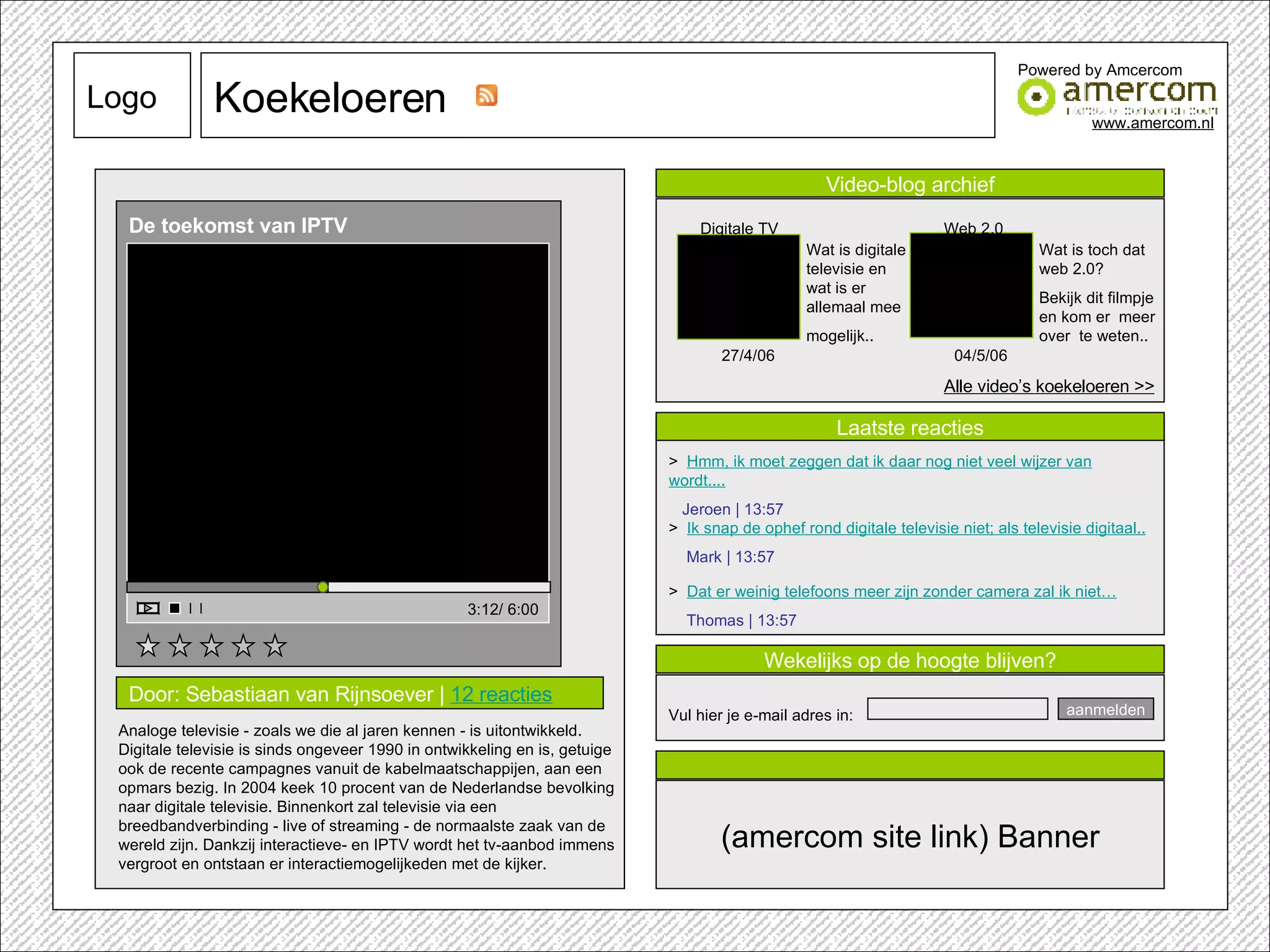
Task: Rate video with the first star
Action: (148, 646)
